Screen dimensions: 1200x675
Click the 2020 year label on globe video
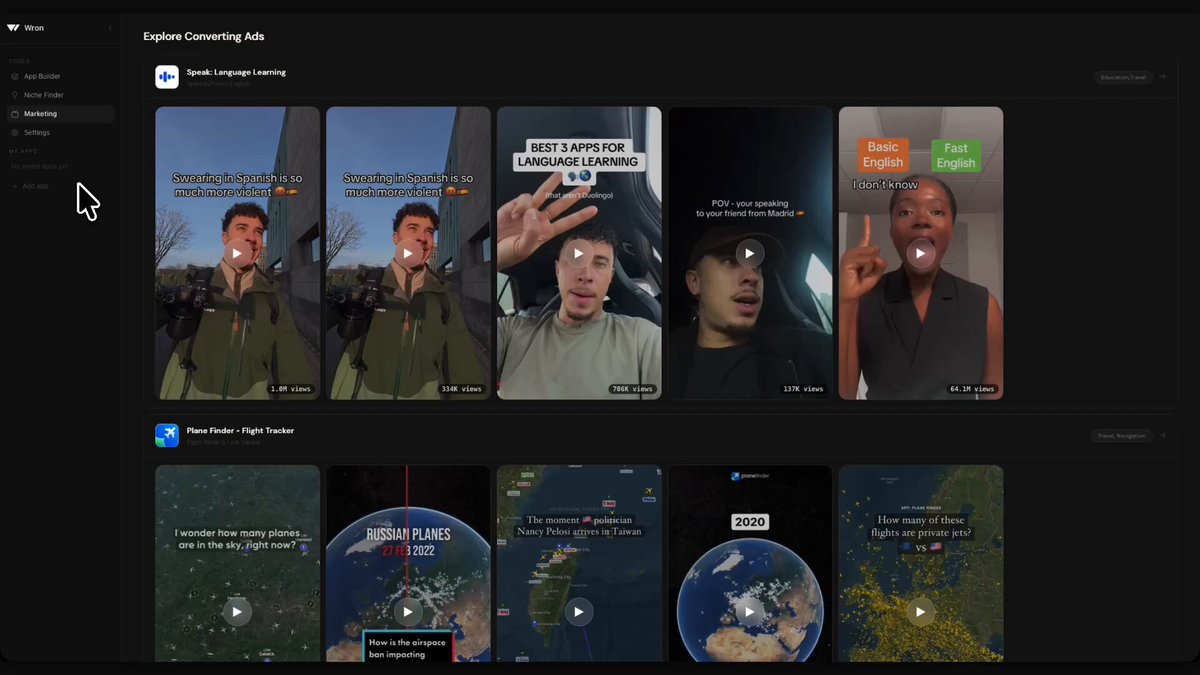tap(750, 522)
